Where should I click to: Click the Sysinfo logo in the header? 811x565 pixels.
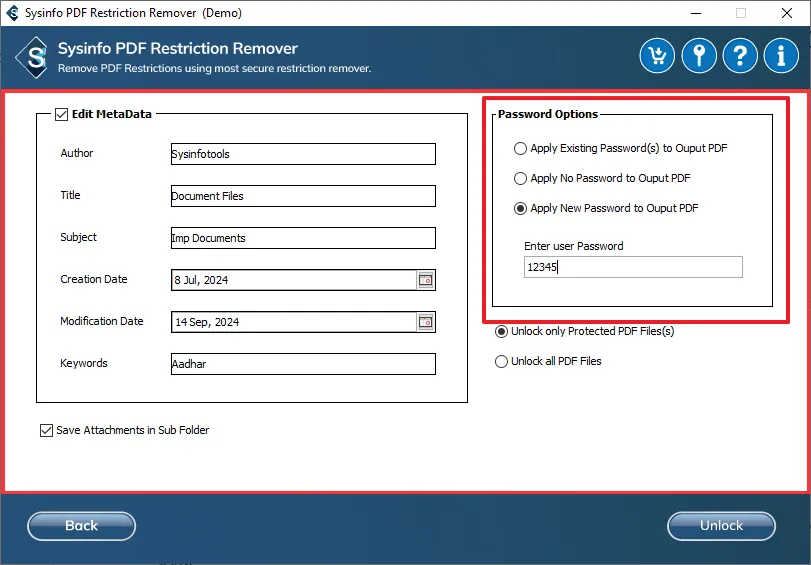pos(34,57)
